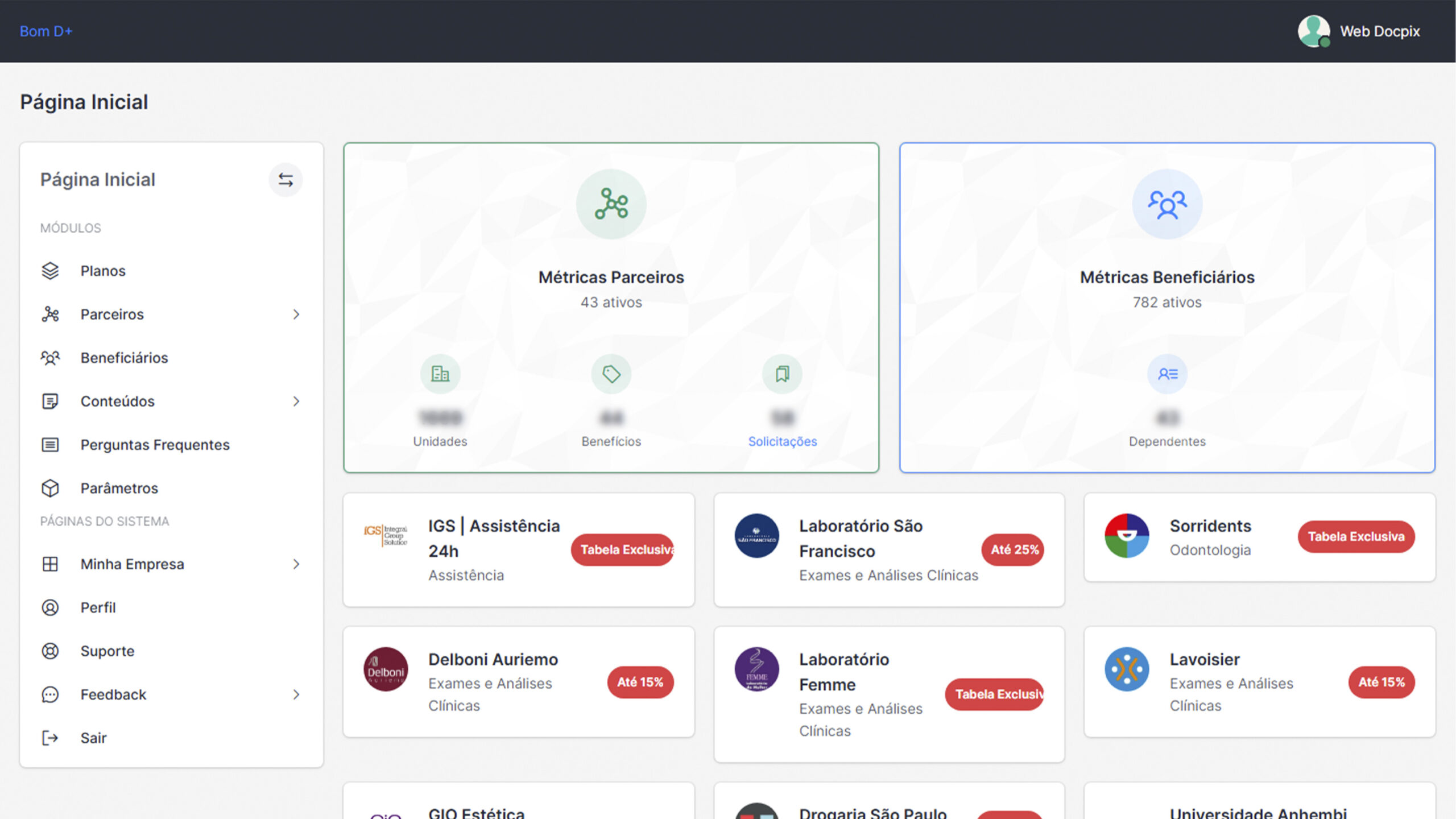Click the Web Docpix username
1456x819 pixels.
[1380, 31]
